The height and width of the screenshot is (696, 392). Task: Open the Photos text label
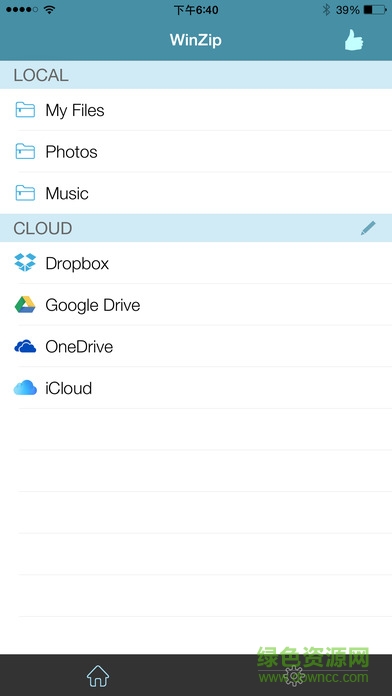71,152
